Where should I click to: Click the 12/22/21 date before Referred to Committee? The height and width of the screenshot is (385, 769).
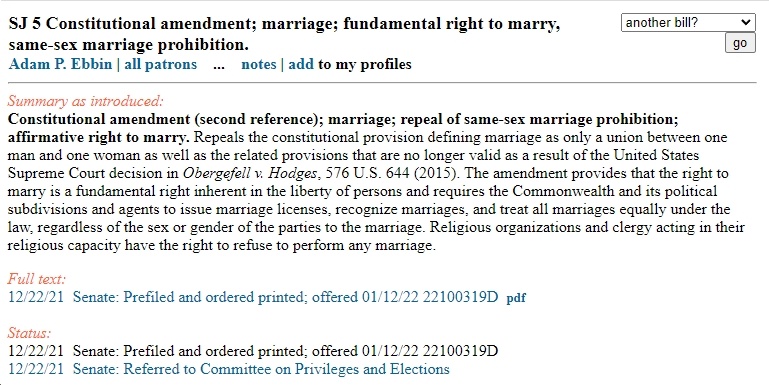tap(36, 369)
